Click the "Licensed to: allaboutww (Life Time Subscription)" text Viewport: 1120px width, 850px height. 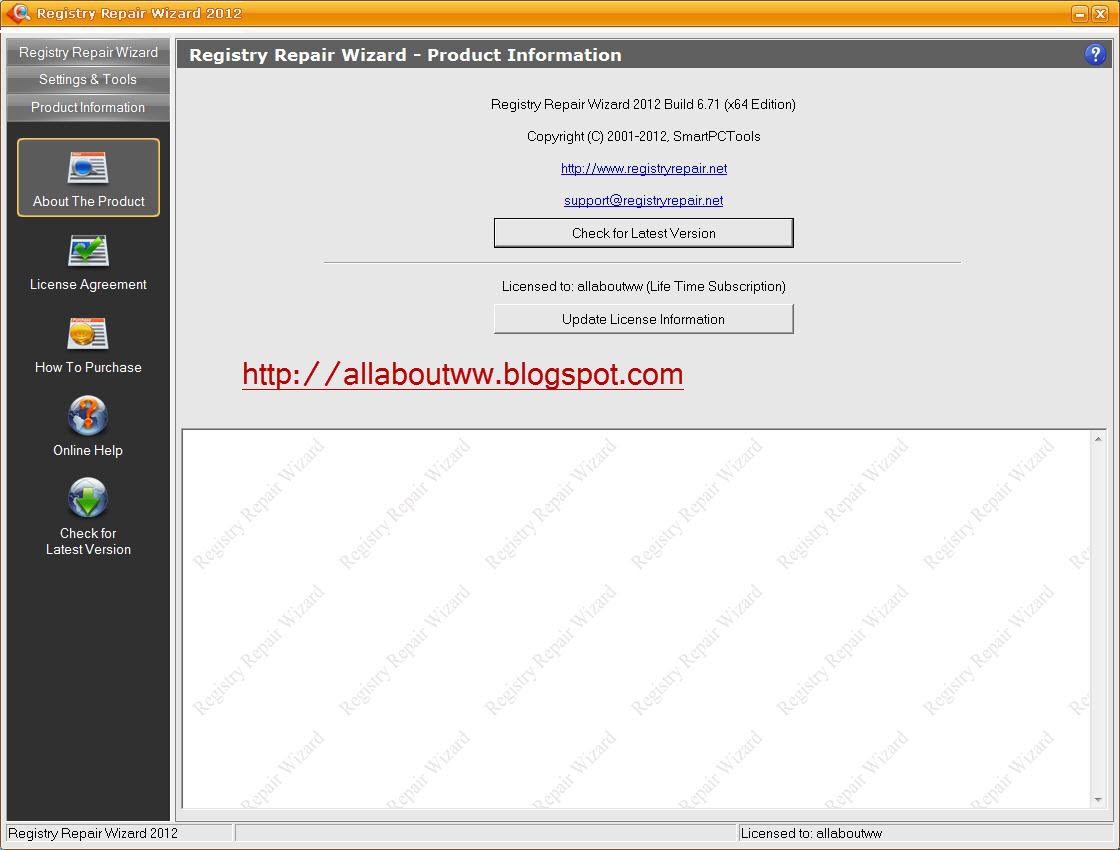[644, 286]
